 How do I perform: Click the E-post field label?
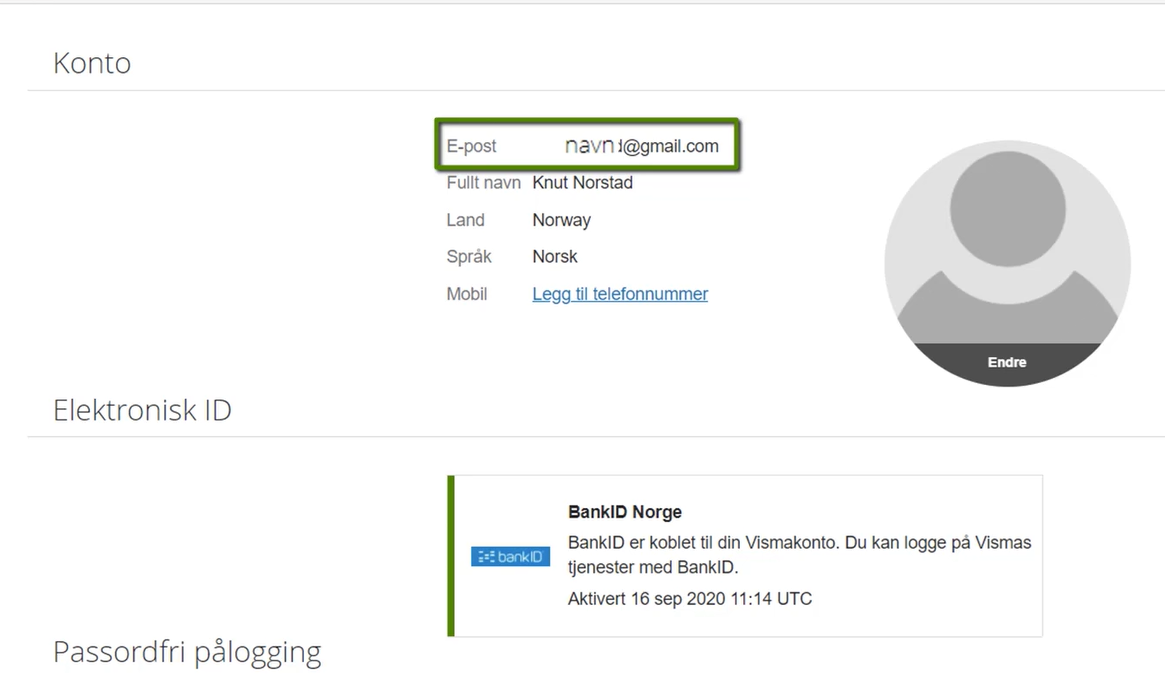click(471, 146)
